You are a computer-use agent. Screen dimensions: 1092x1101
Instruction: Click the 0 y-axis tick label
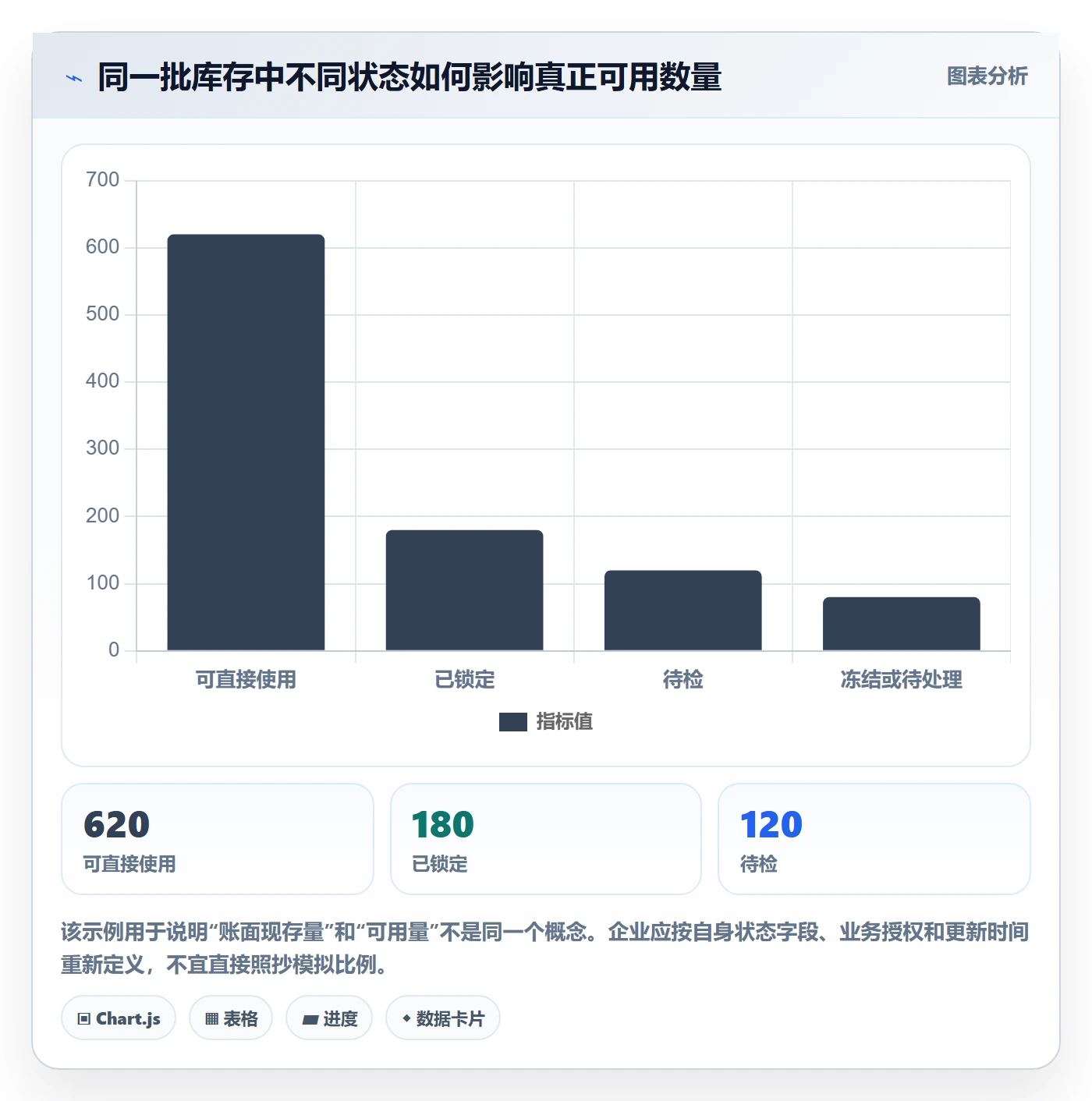tap(114, 650)
